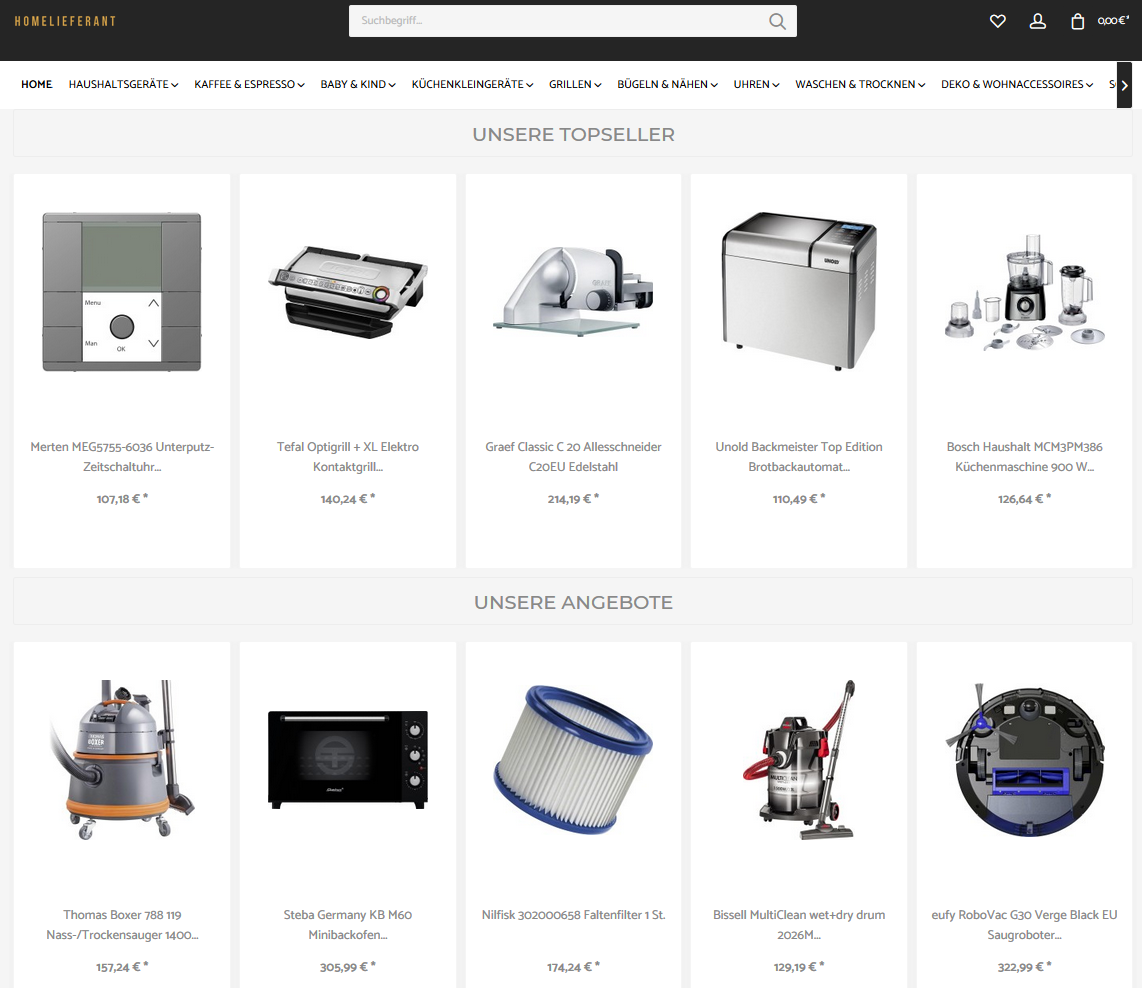Screen dimensions: 1142x988
Task: Open the Graef Allesschneider product image
Action: [x=573, y=291]
